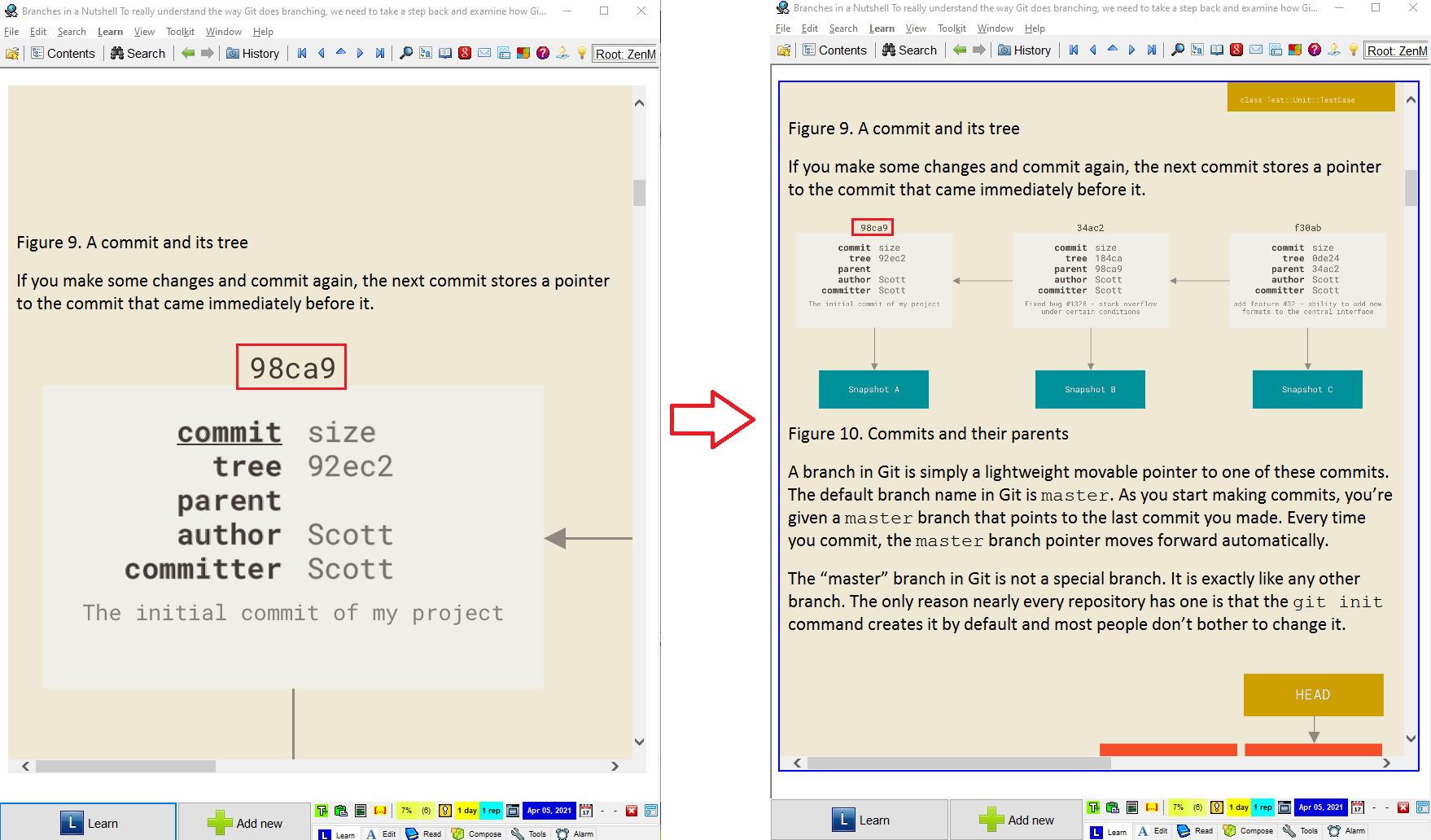The width and height of the screenshot is (1431, 840).
Task: Click green T add-text icon in left status bar
Action: pos(322,811)
